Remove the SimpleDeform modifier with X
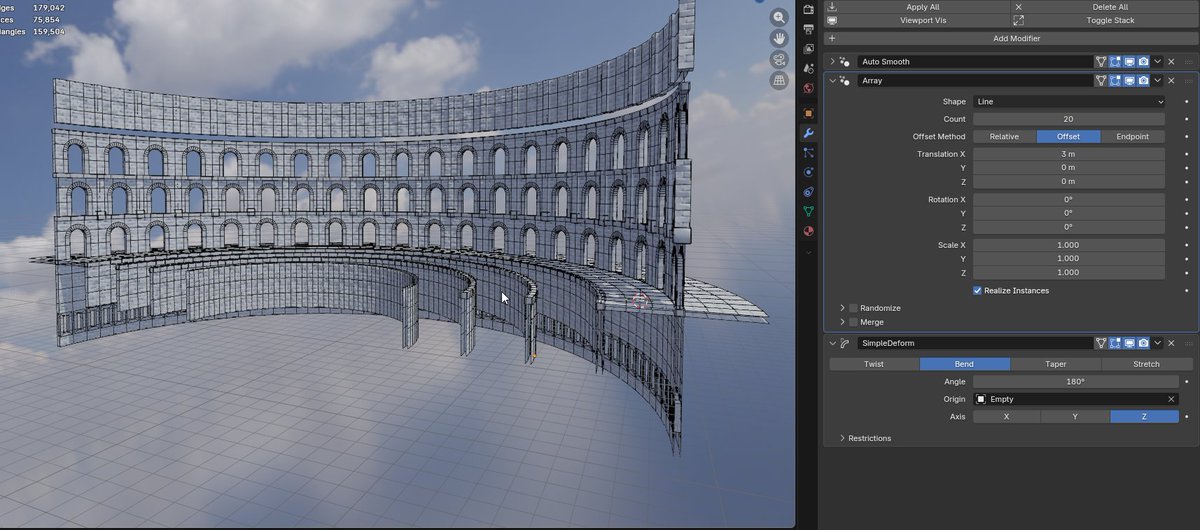The image size is (1200, 530). [1171, 343]
